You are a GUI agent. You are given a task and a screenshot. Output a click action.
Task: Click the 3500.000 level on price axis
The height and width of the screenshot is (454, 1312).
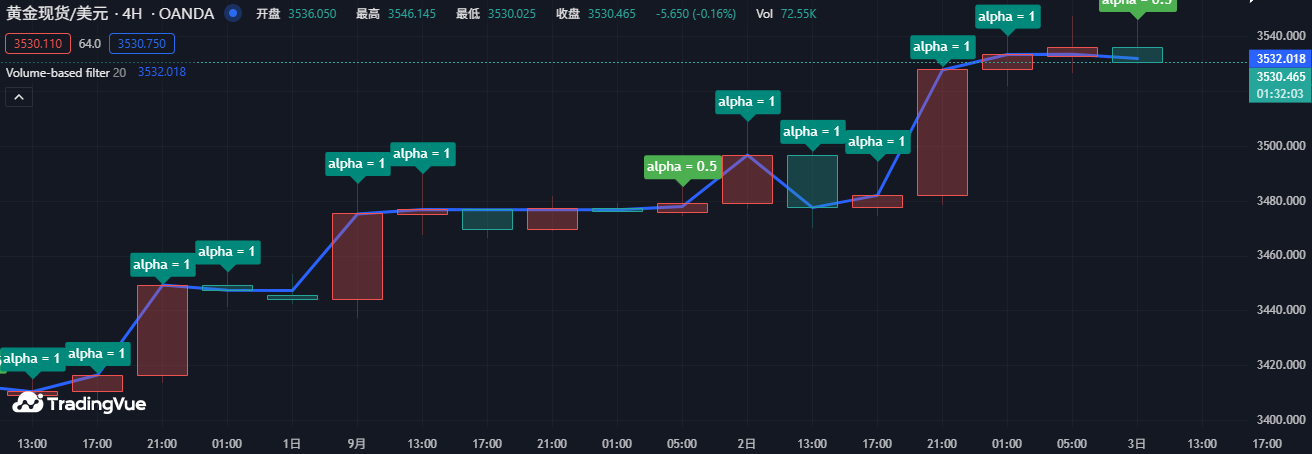[1280, 146]
